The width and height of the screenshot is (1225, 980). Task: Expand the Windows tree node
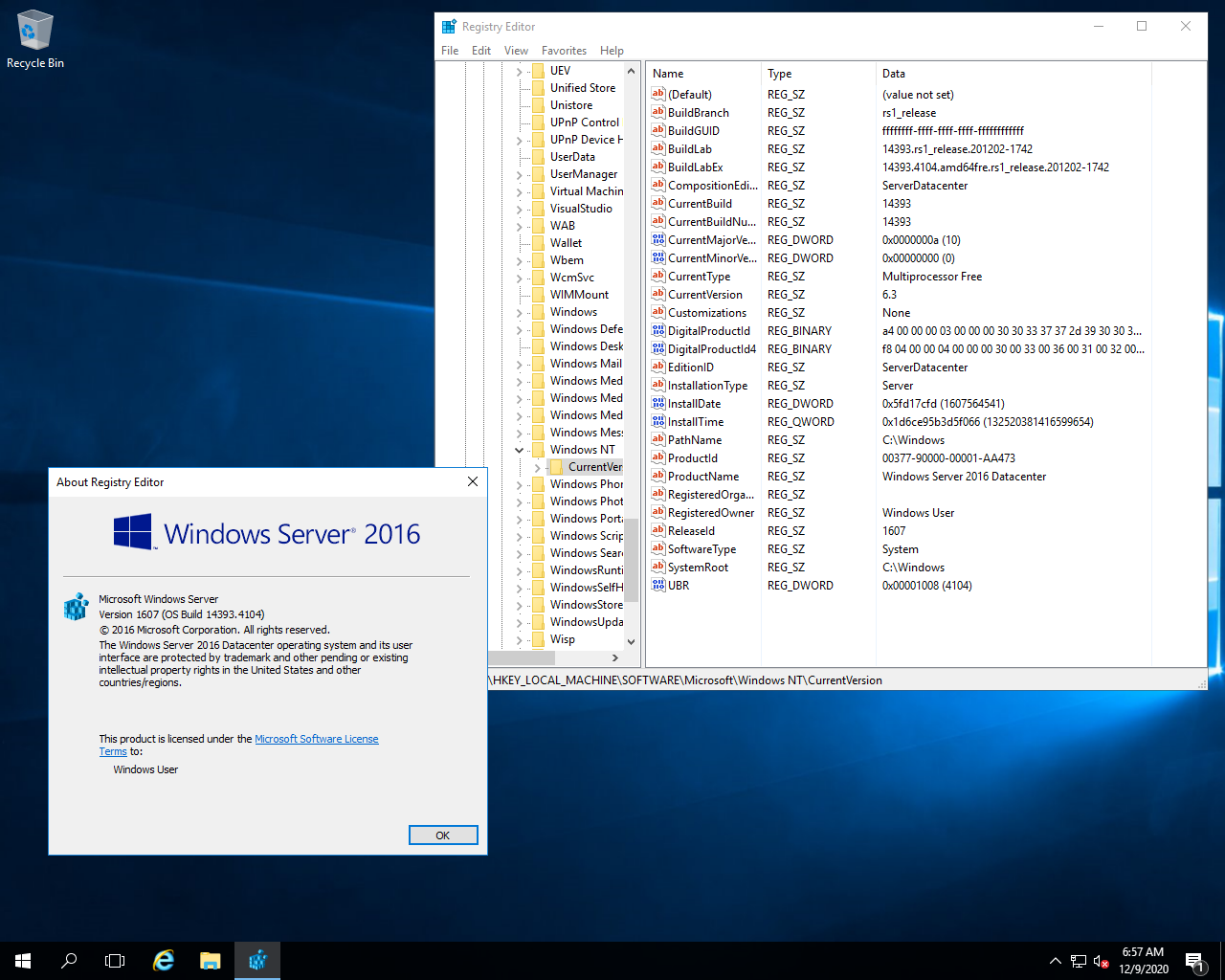520,312
